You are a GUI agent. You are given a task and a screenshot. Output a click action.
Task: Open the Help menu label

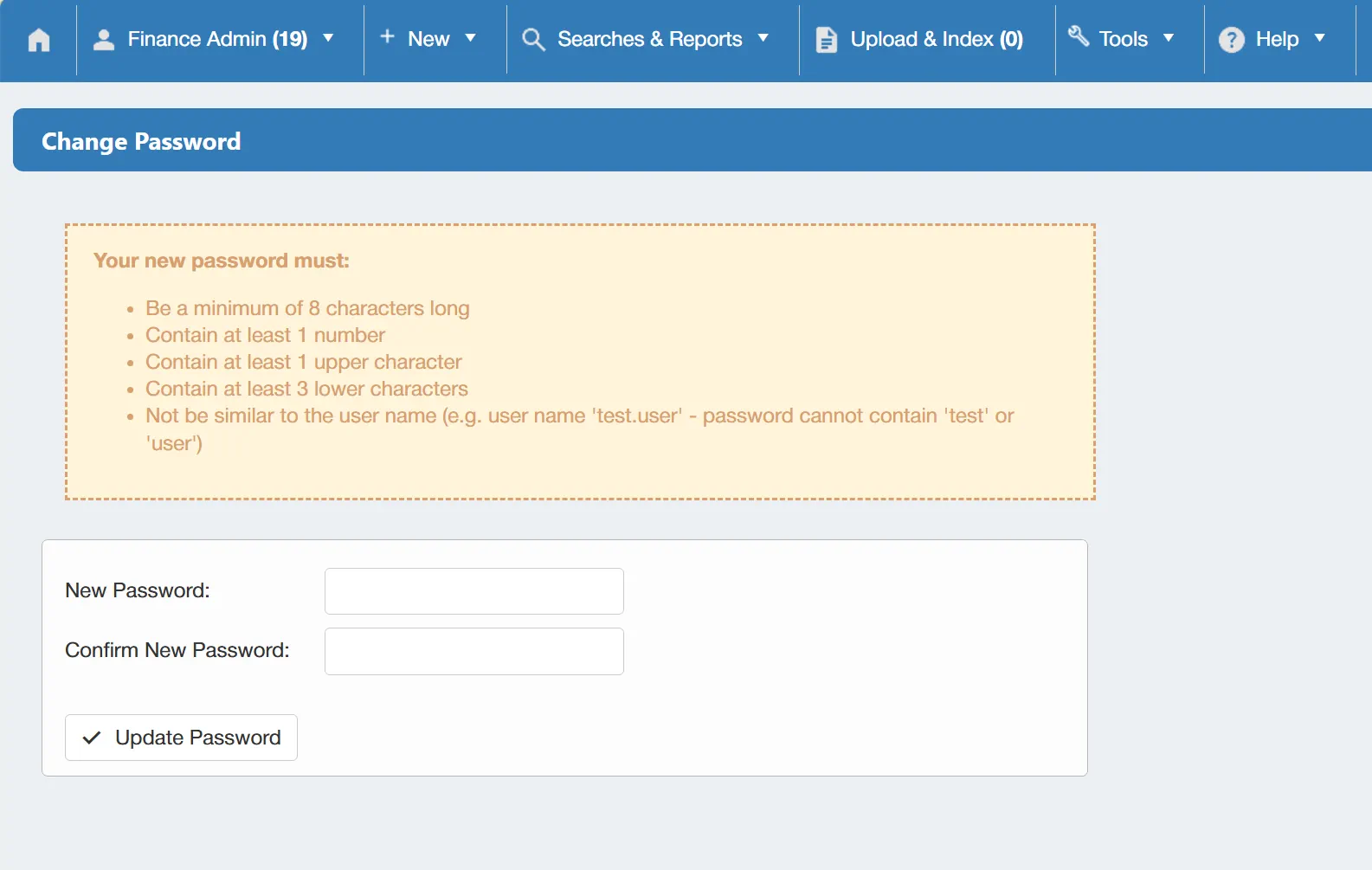coord(1278,40)
